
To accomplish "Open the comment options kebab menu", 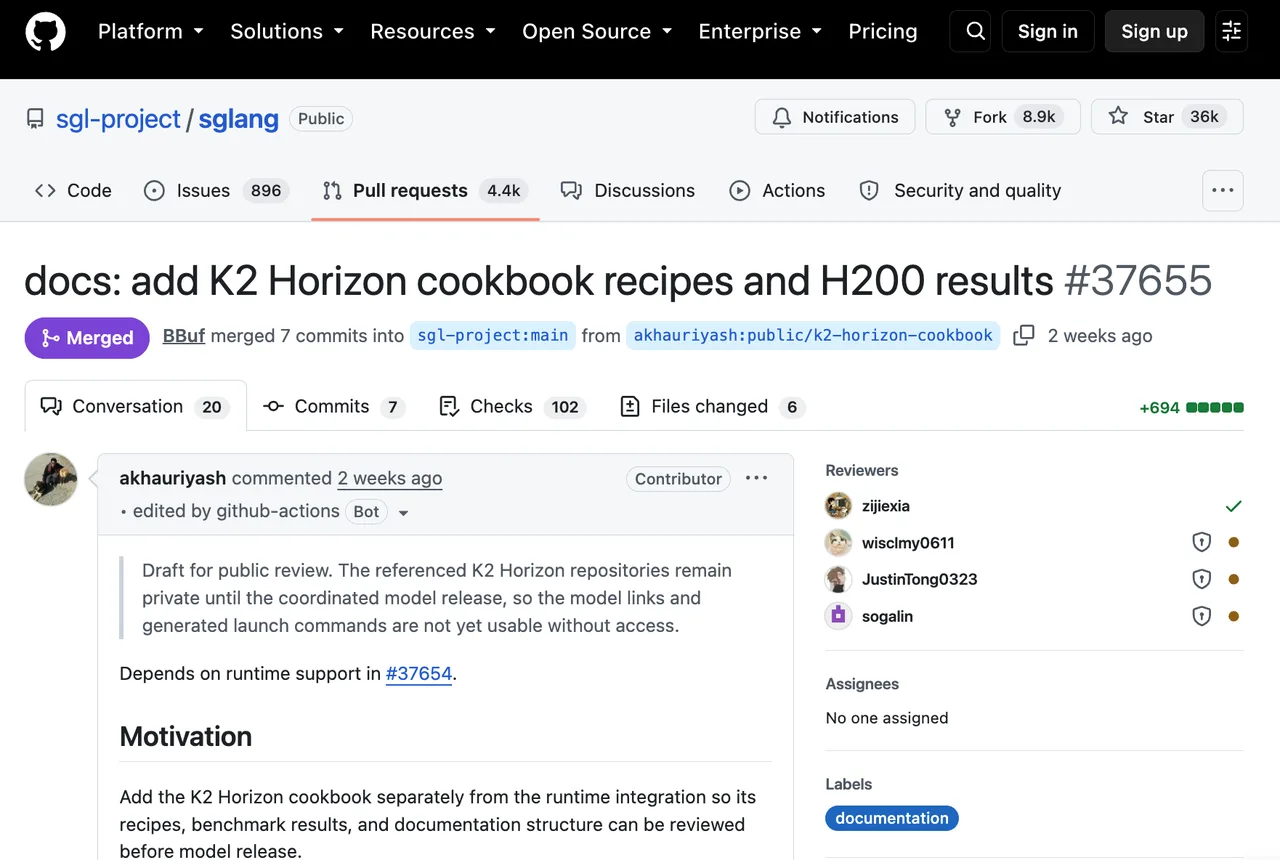I will 757,478.
